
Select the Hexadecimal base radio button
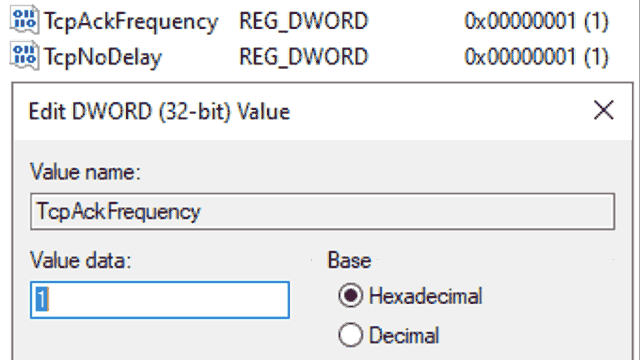pos(350,295)
